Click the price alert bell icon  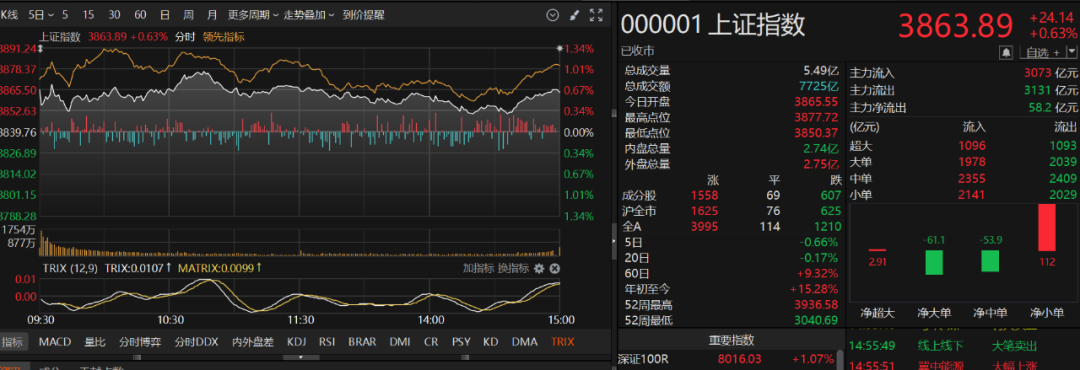click(x=1007, y=52)
